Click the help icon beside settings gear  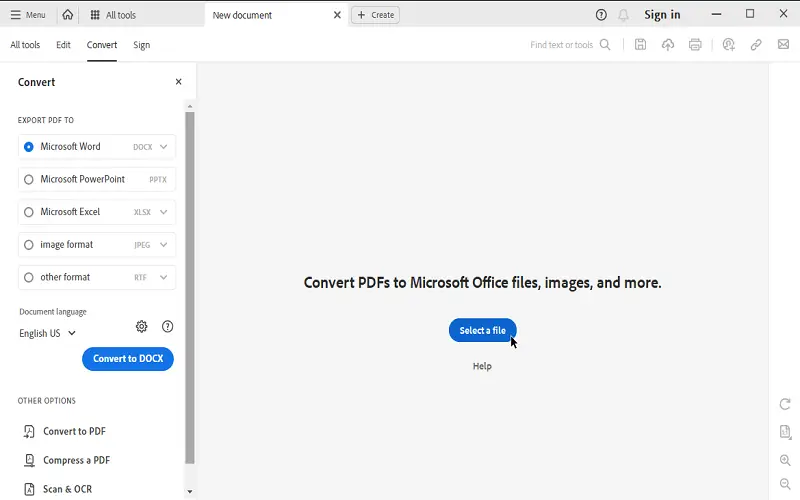[x=167, y=327]
